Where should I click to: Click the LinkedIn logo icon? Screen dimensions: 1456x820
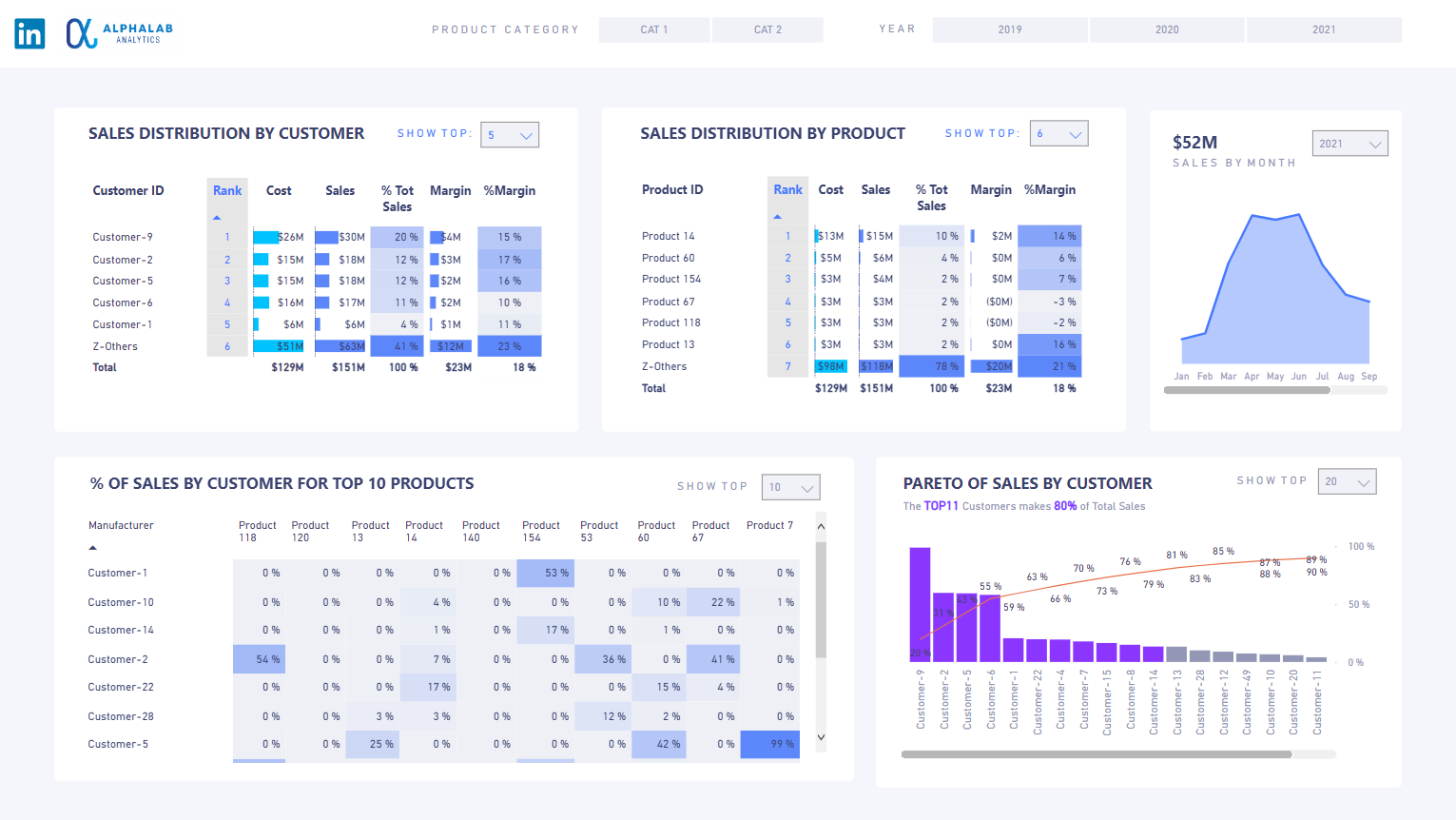29,33
